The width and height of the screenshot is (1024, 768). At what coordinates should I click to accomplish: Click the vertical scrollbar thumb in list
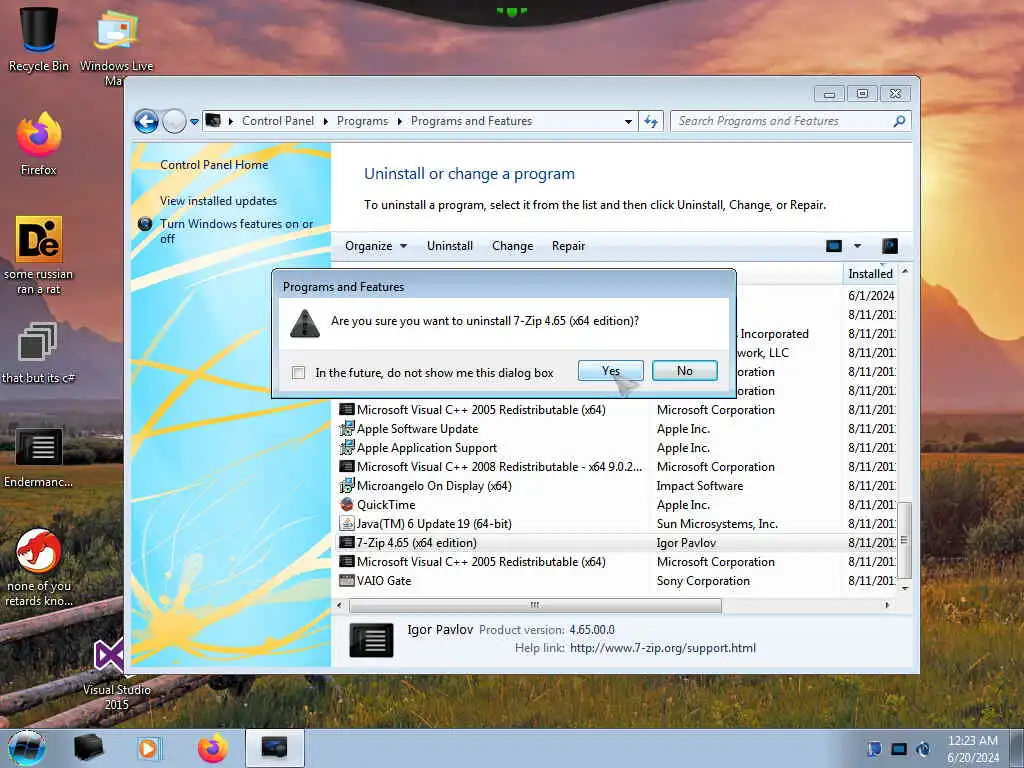(904, 540)
